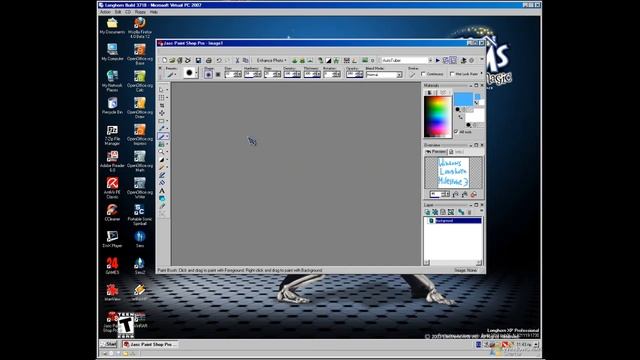
Task: Select the Dropper tool in tool palette
Action: [162, 129]
